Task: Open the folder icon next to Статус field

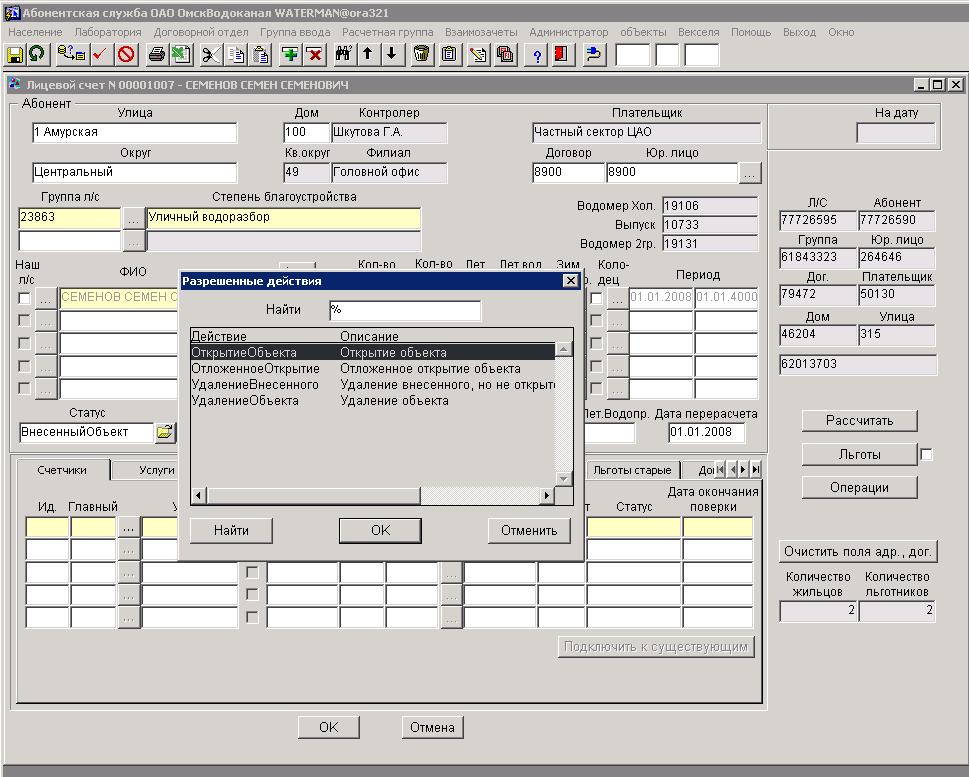Action: [165, 433]
